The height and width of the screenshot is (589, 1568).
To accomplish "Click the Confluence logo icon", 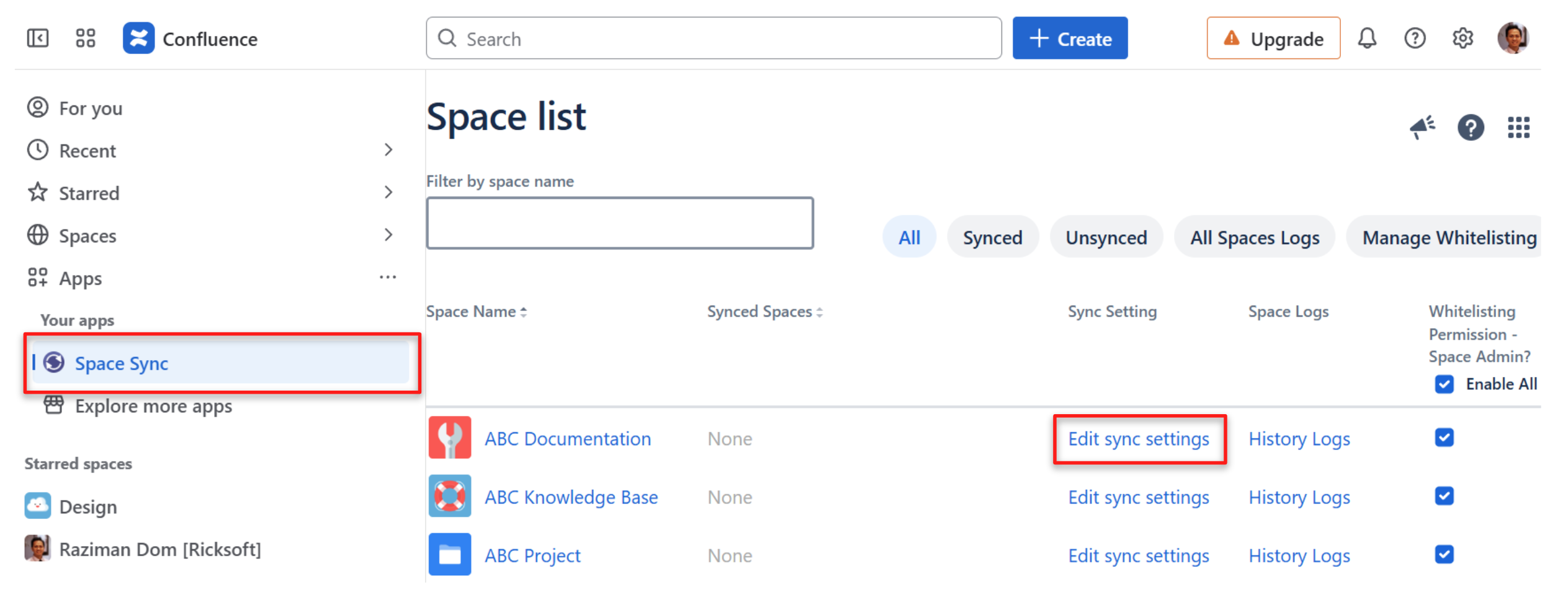I will point(138,38).
